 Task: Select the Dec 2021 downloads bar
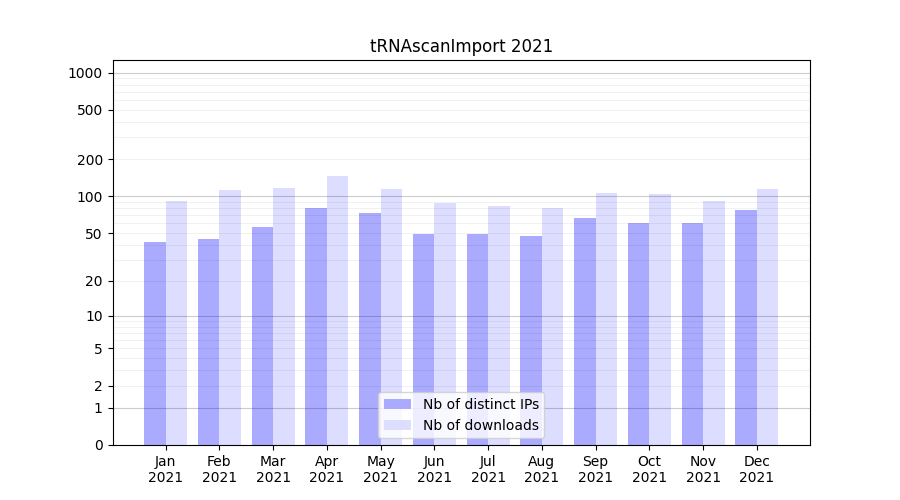pos(767,316)
